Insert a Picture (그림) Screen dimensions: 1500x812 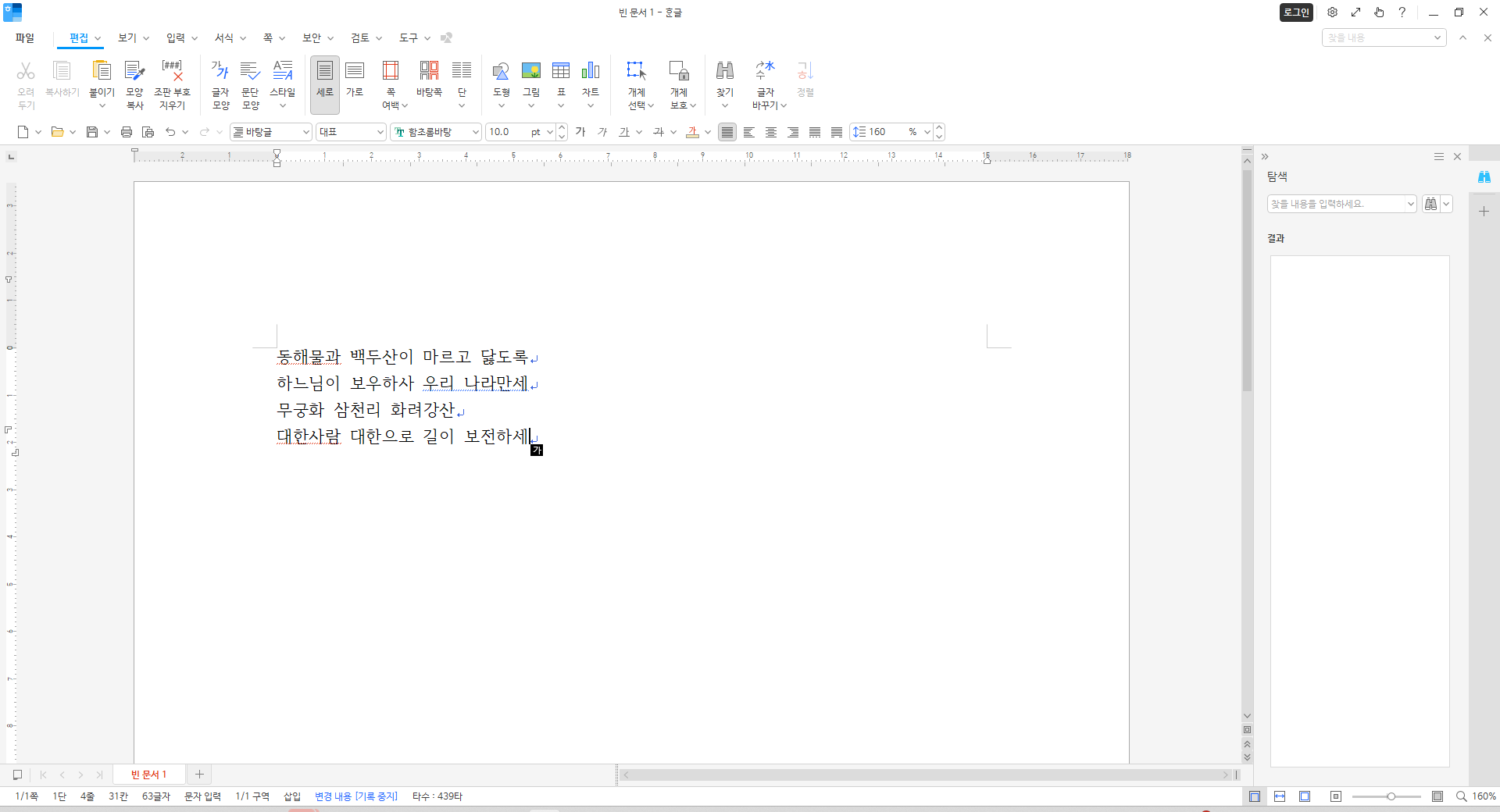click(531, 71)
